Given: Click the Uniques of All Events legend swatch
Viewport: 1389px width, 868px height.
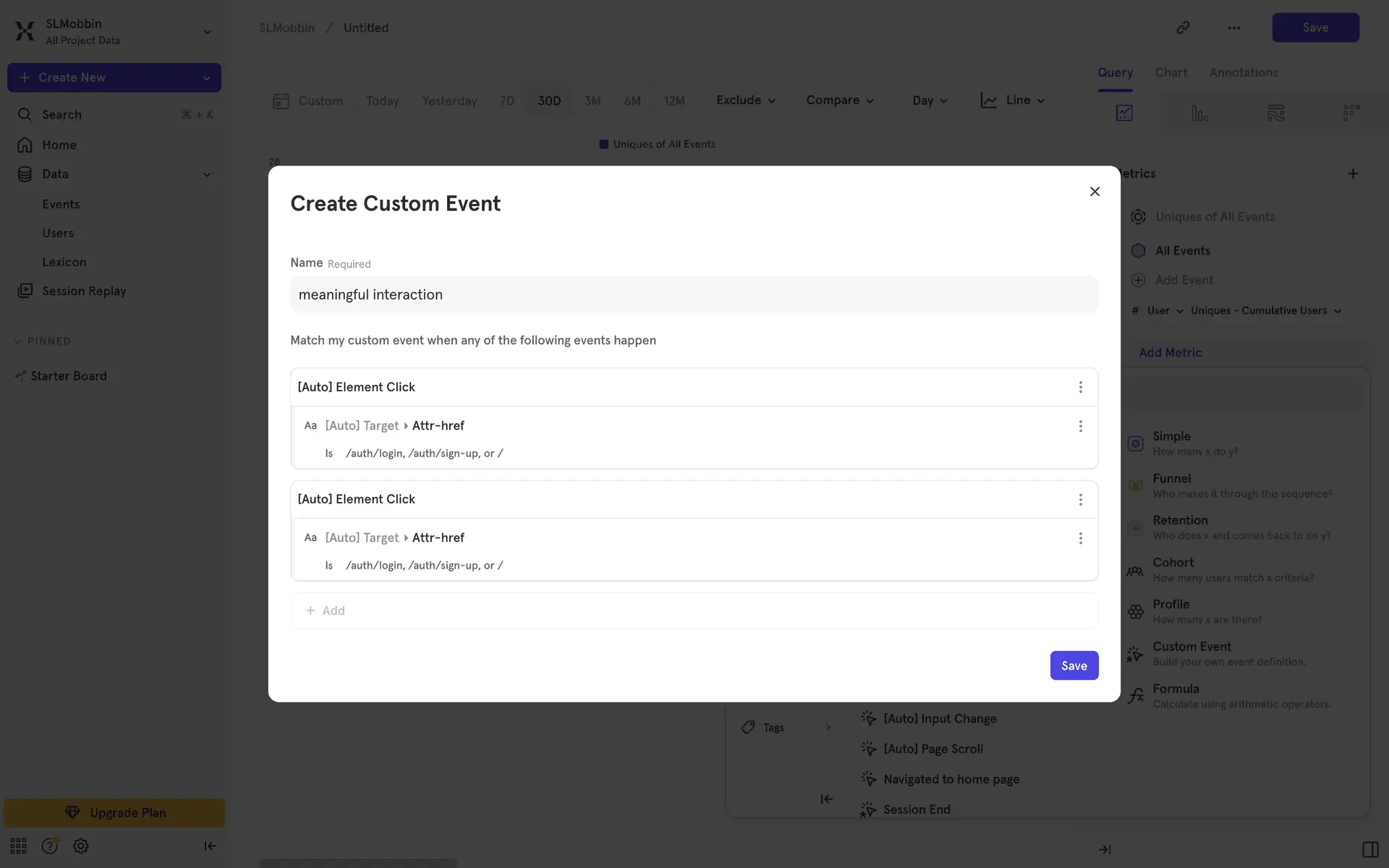Looking at the screenshot, I should 604,144.
